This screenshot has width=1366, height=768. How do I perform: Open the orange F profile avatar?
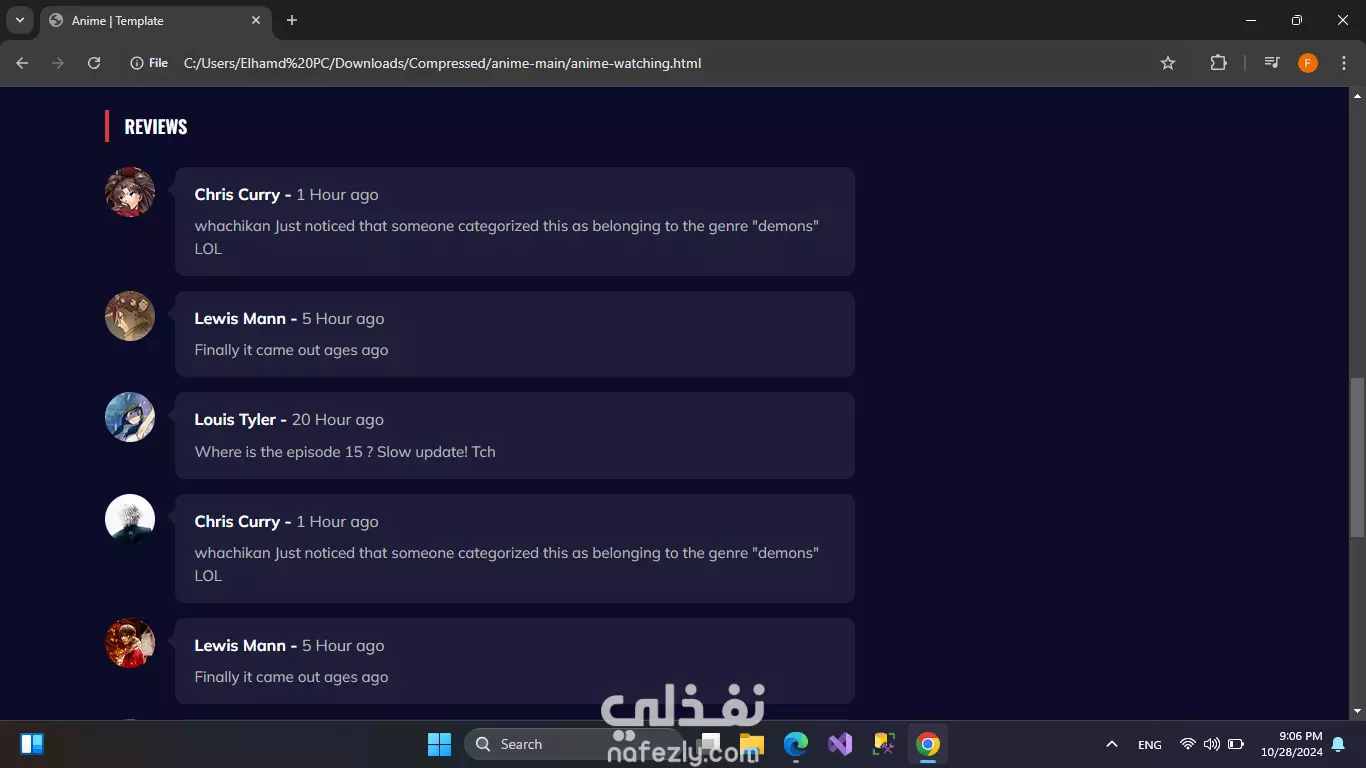click(1308, 63)
